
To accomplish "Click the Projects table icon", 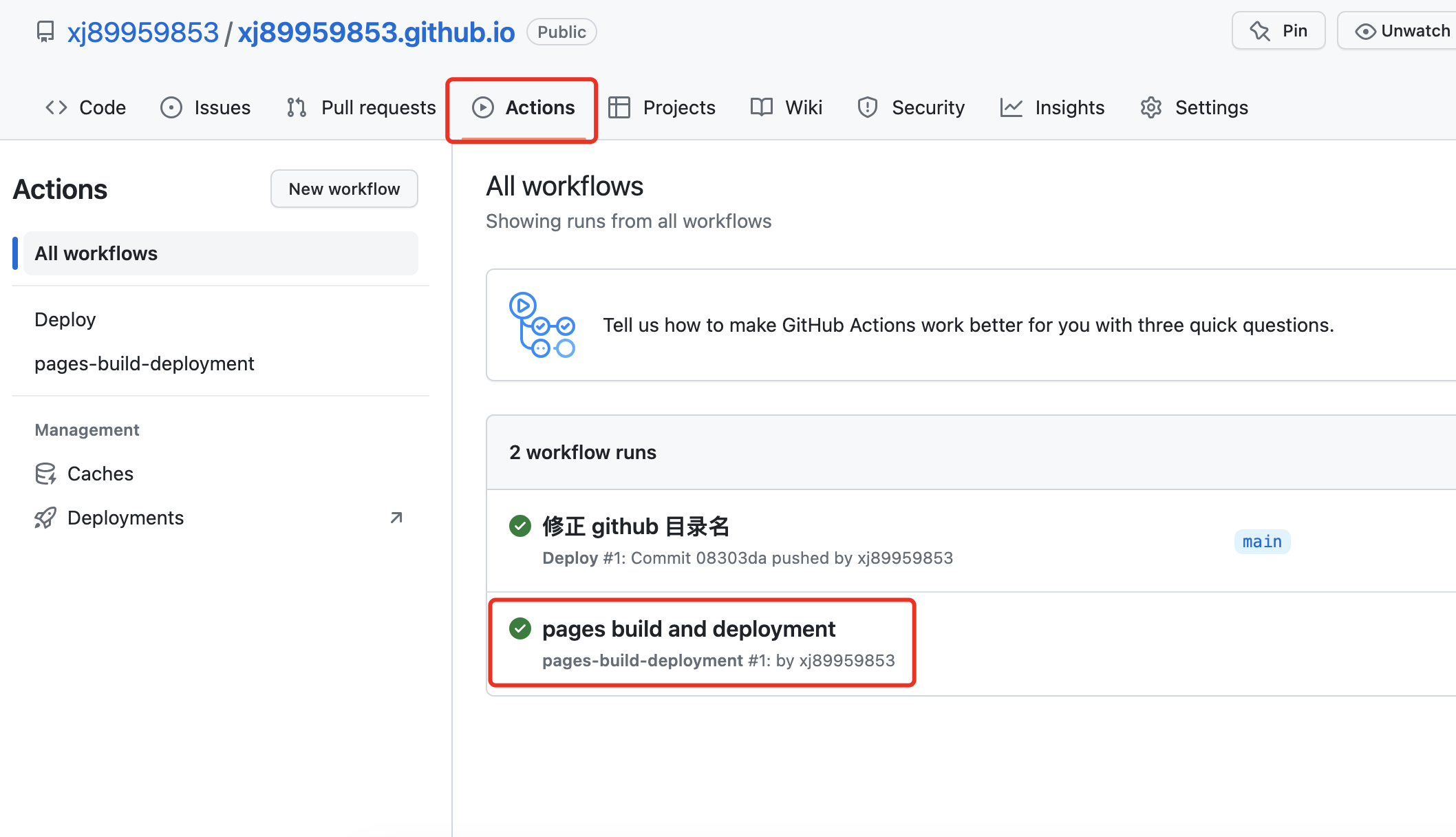I will click(619, 107).
